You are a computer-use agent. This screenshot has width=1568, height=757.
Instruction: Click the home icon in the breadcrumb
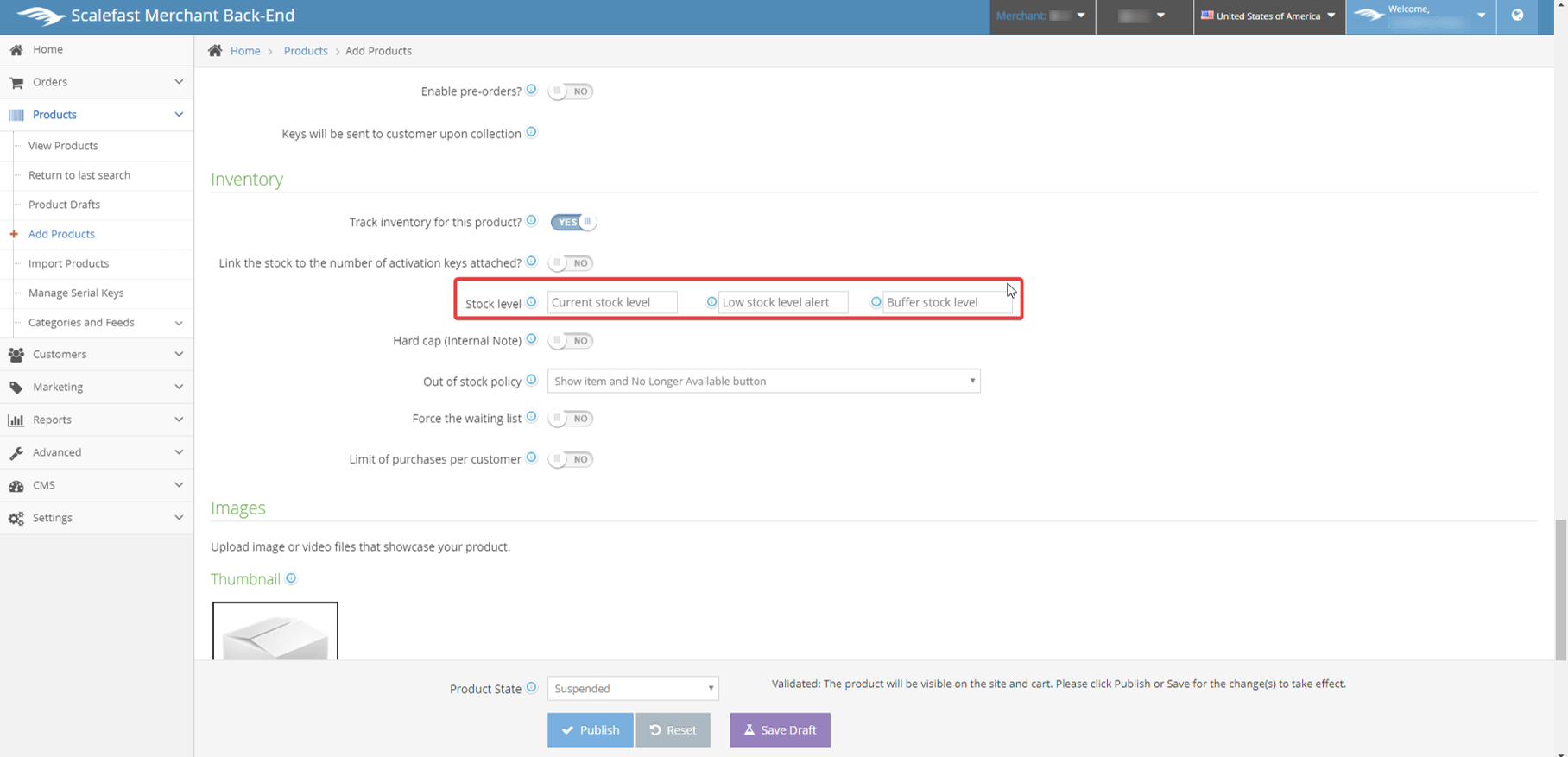tap(215, 51)
